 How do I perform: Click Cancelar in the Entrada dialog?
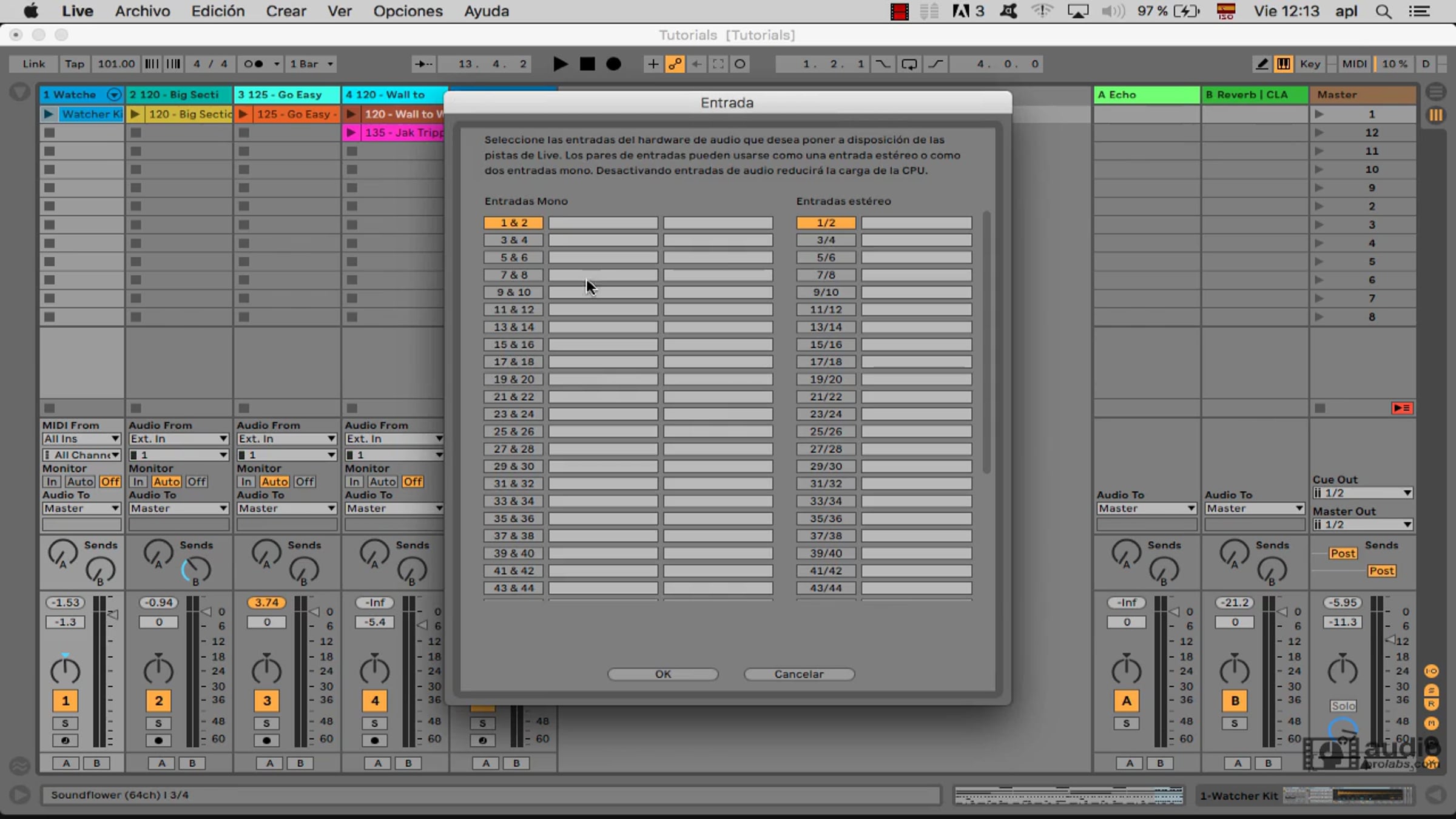[798, 674]
